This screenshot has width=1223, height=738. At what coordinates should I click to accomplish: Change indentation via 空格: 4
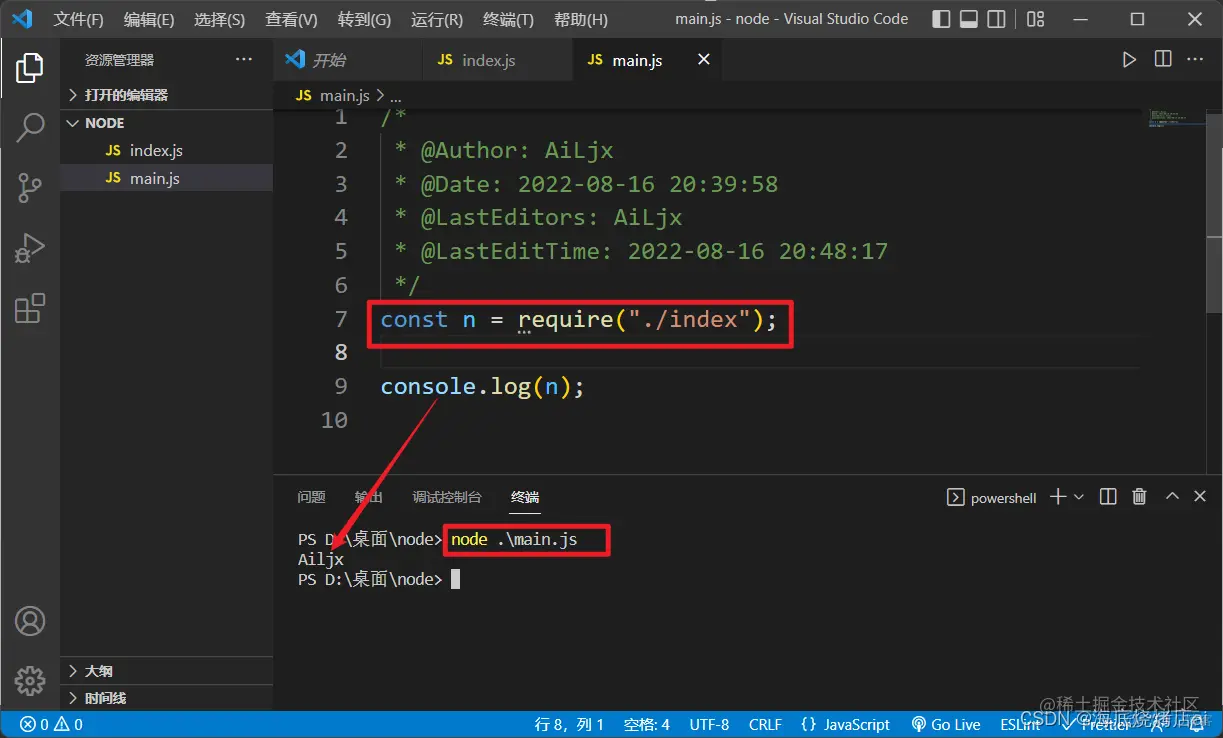pyautogui.click(x=646, y=725)
